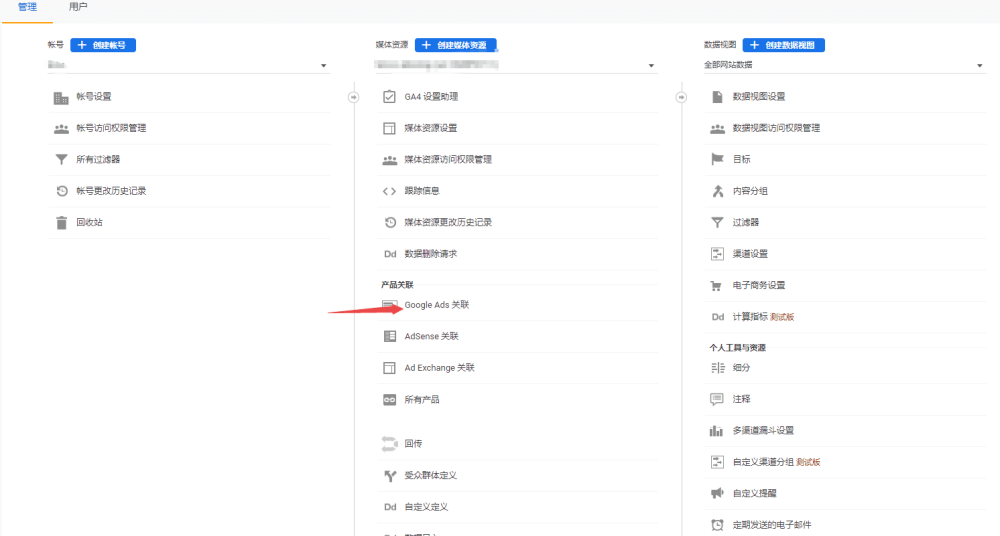Image resolution: width=1000 pixels, height=536 pixels.
Task: Click the 回收站 trash icon
Action: pyautogui.click(x=62, y=222)
